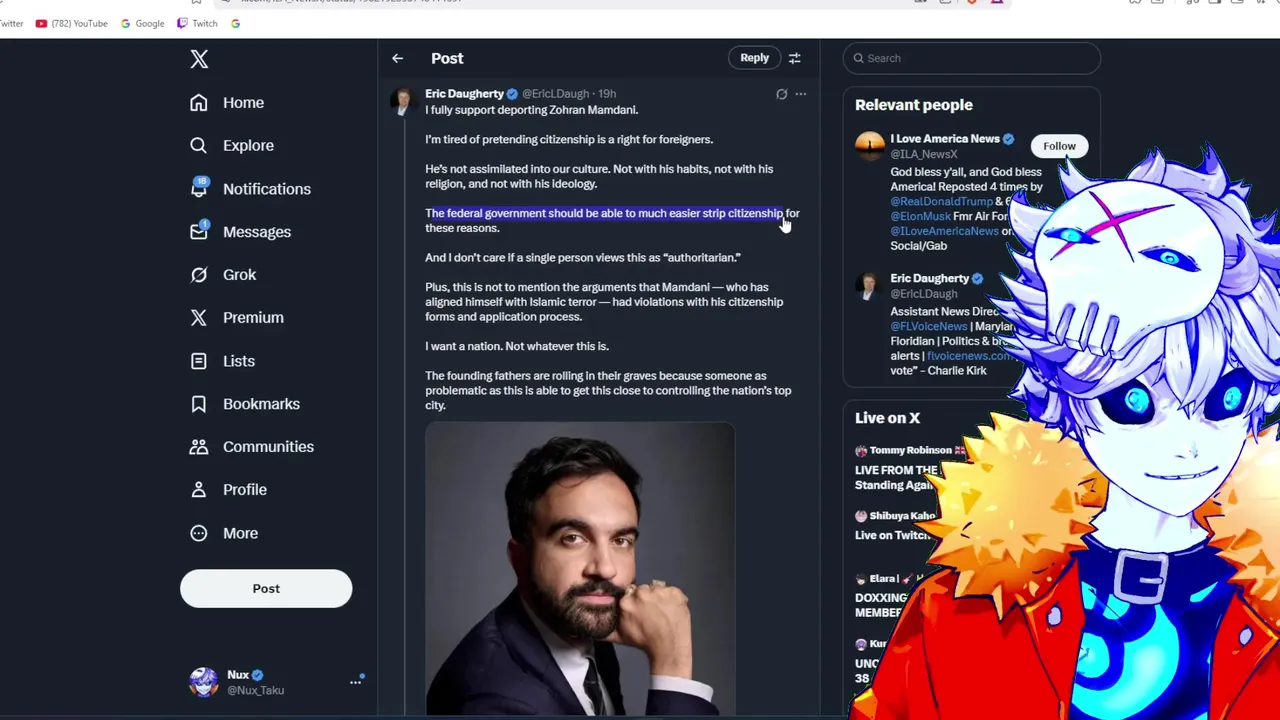Click the Lists icon
This screenshot has width=1280, height=720.
pyautogui.click(x=199, y=361)
